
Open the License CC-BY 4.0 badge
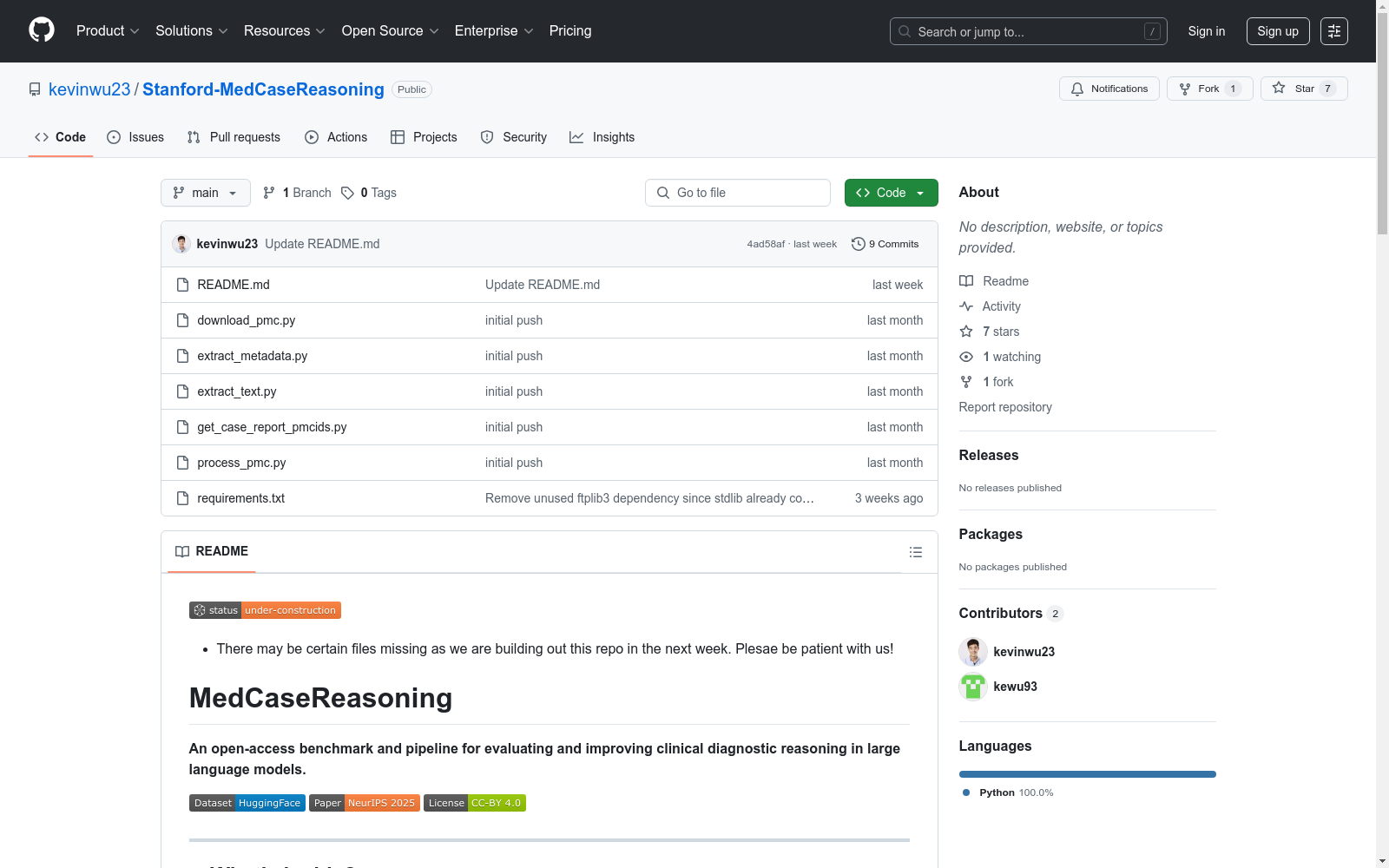coord(475,803)
